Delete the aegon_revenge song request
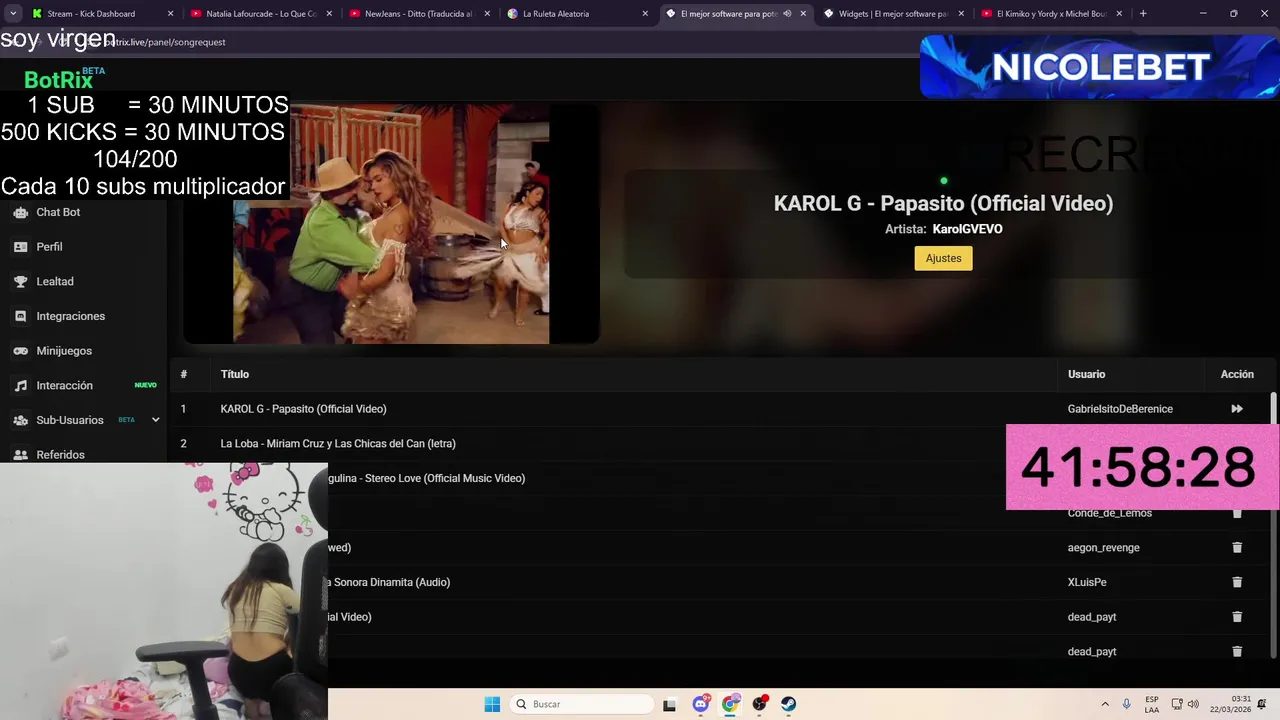 tap(1237, 548)
